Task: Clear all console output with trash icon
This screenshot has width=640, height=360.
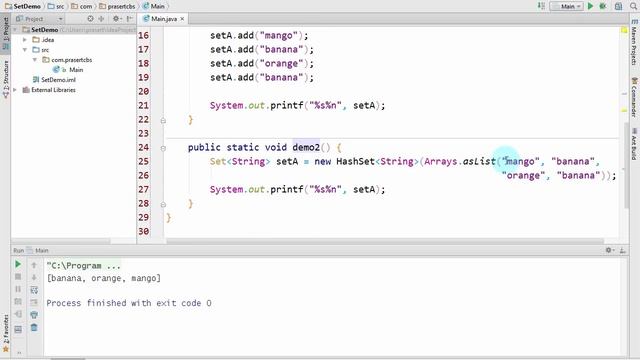Action: pyautogui.click(x=34, y=327)
